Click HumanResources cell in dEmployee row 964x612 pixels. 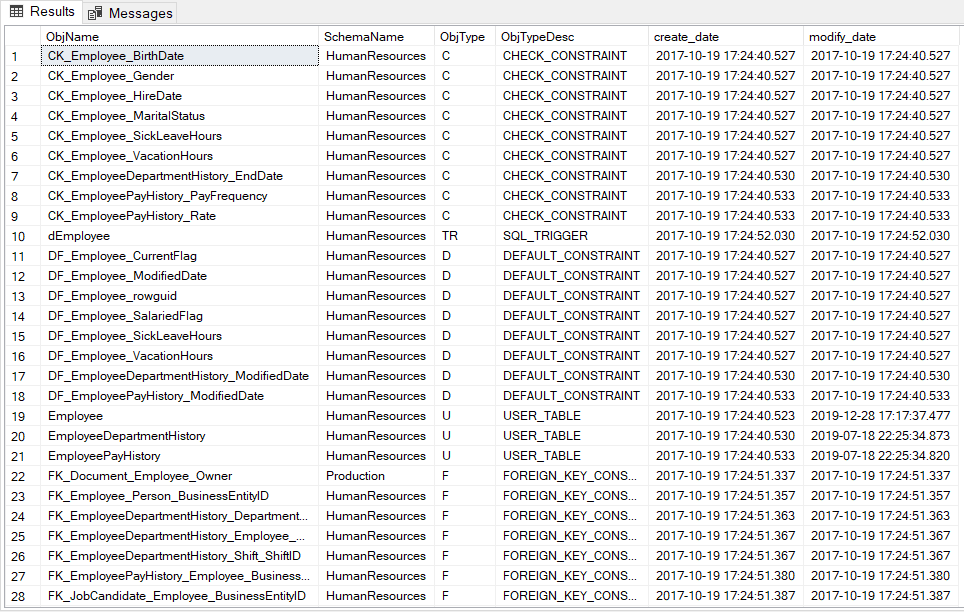click(376, 236)
